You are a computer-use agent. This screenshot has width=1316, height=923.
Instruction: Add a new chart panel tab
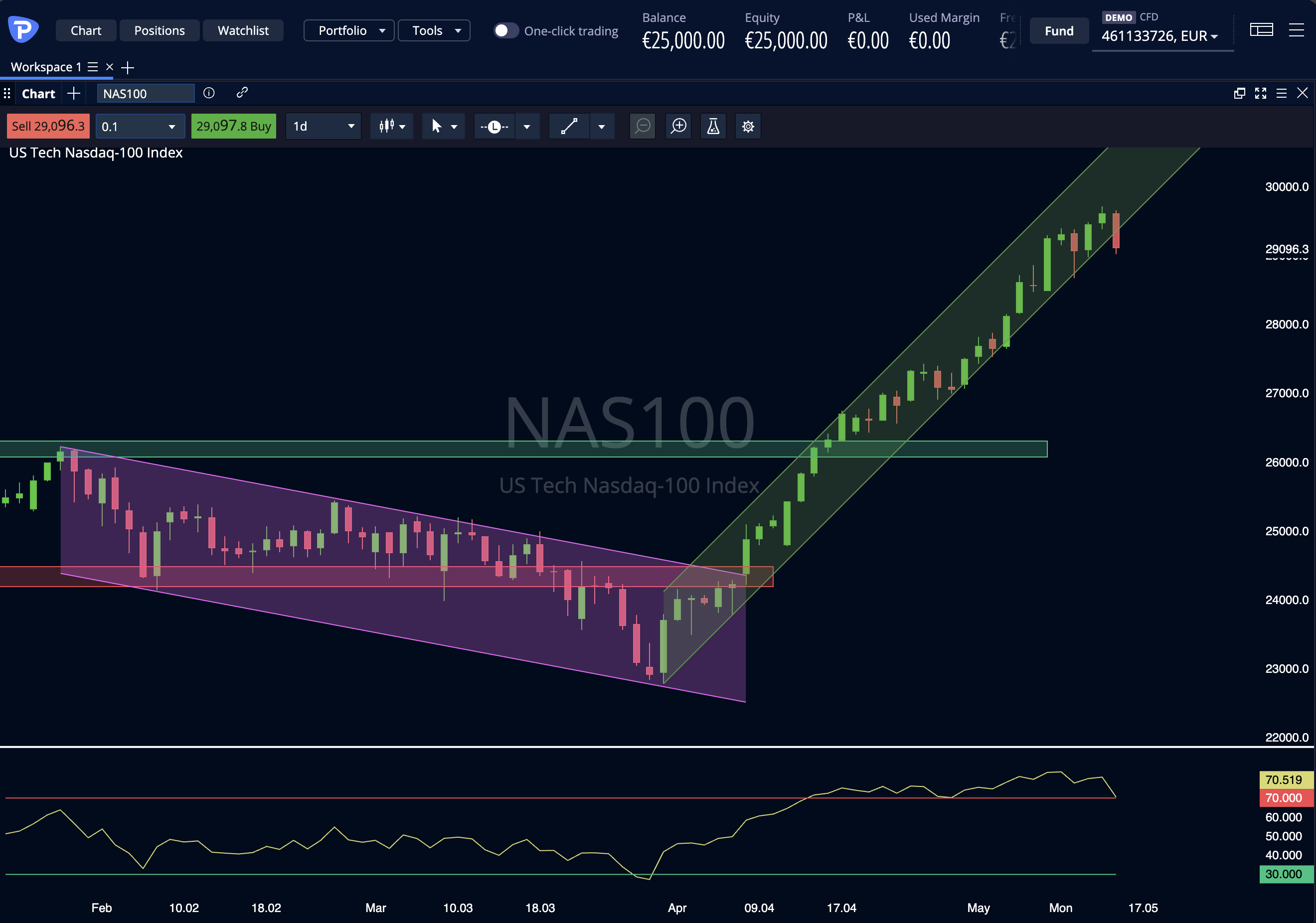[73, 93]
